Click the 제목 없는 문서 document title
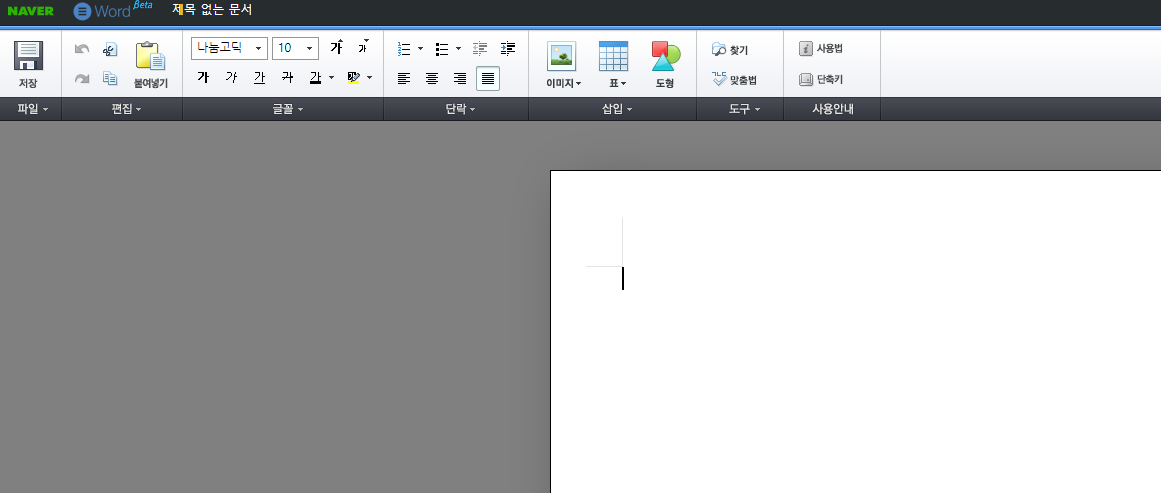This screenshot has width=1161, height=493. click(x=212, y=10)
